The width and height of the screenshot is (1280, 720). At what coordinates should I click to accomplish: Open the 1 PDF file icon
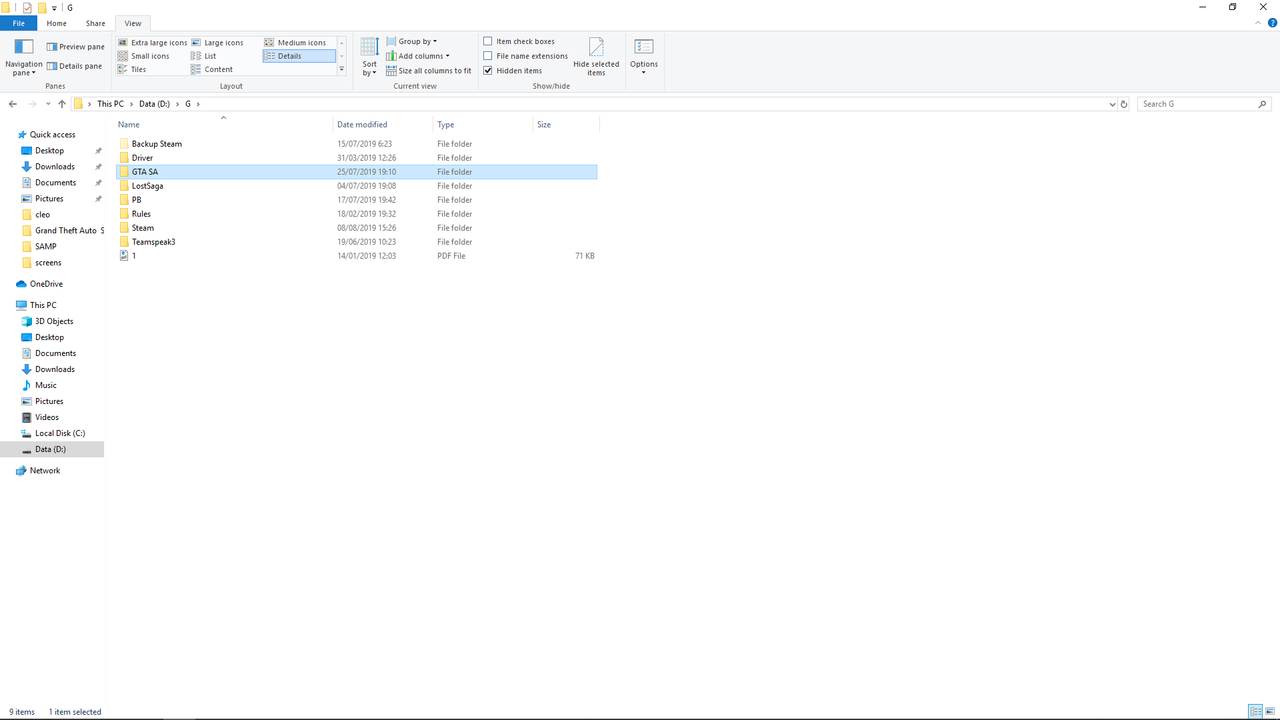[x=124, y=256]
